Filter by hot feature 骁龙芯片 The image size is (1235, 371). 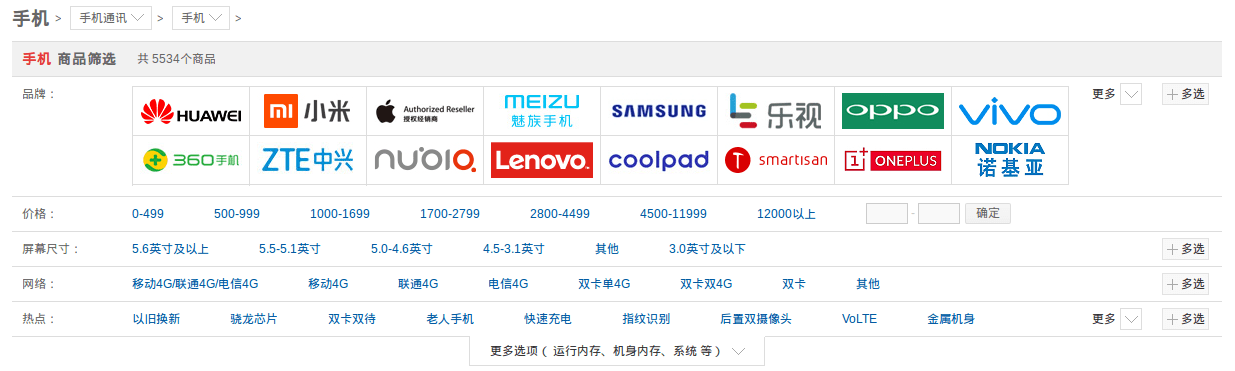point(254,319)
